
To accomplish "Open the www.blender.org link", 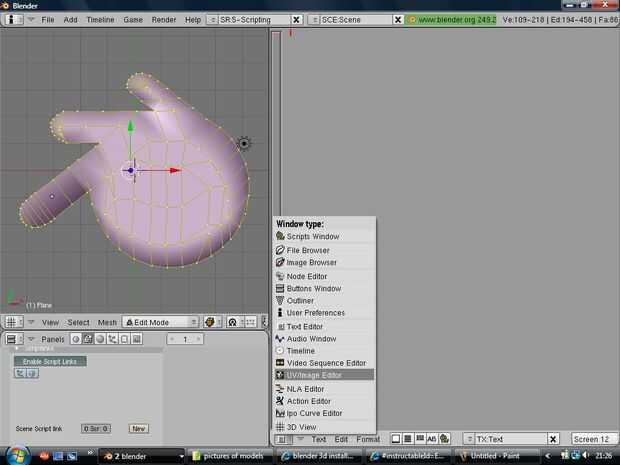I will [452, 20].
